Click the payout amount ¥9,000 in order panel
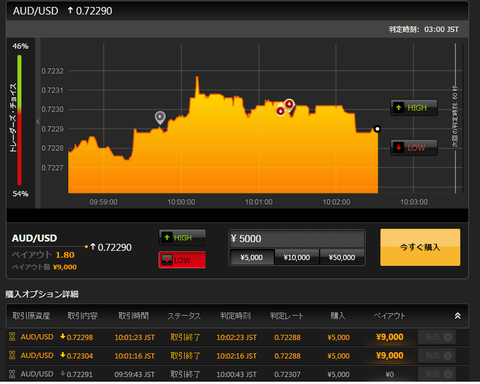The width and height of the screenshot is (480, 384). coord(65,267)
